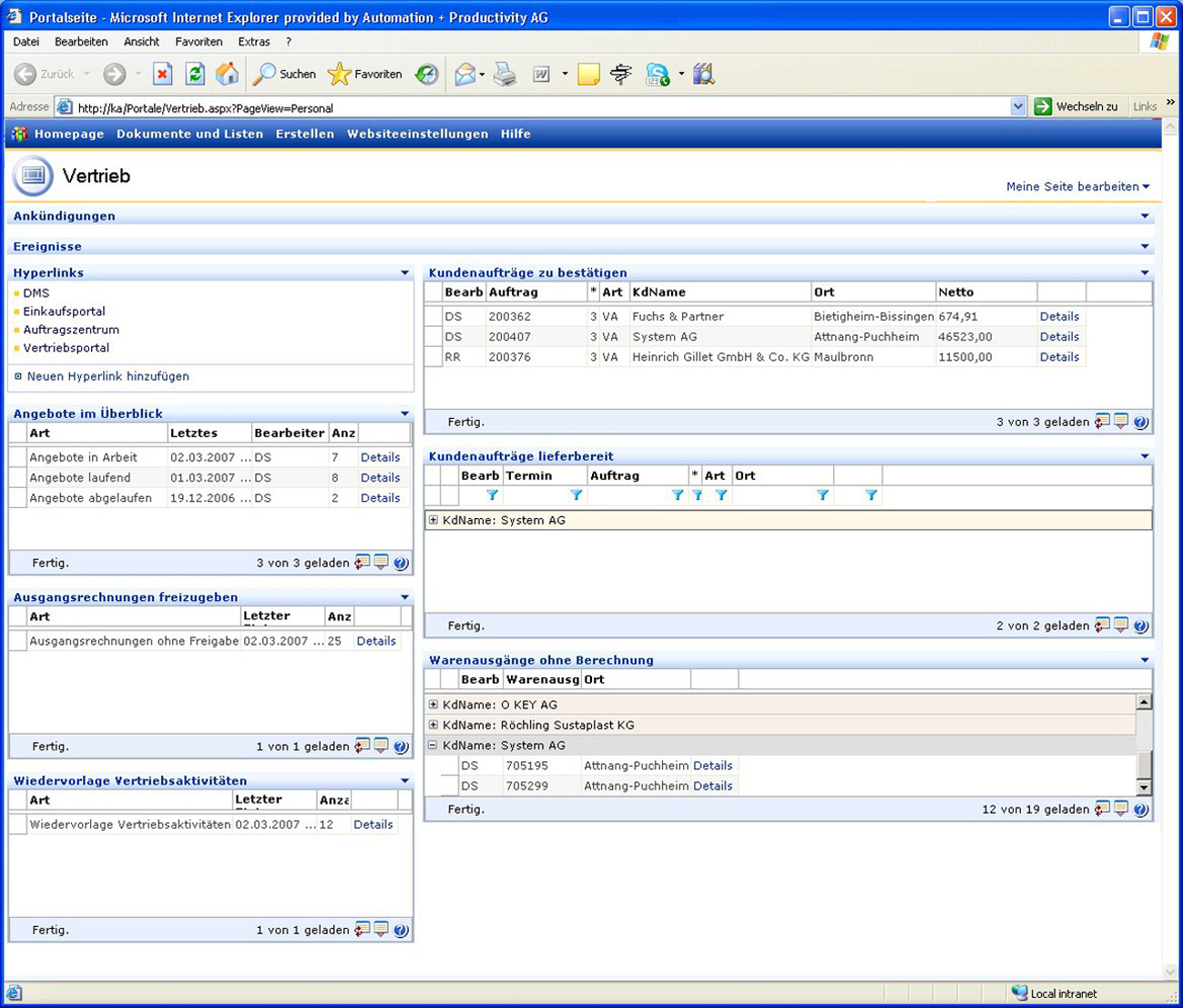Image resolution: width=1183 pixels, height=1008 pixels.
Task: Open Dokumente und Listen navigation item
Action: tap(189, 134)
